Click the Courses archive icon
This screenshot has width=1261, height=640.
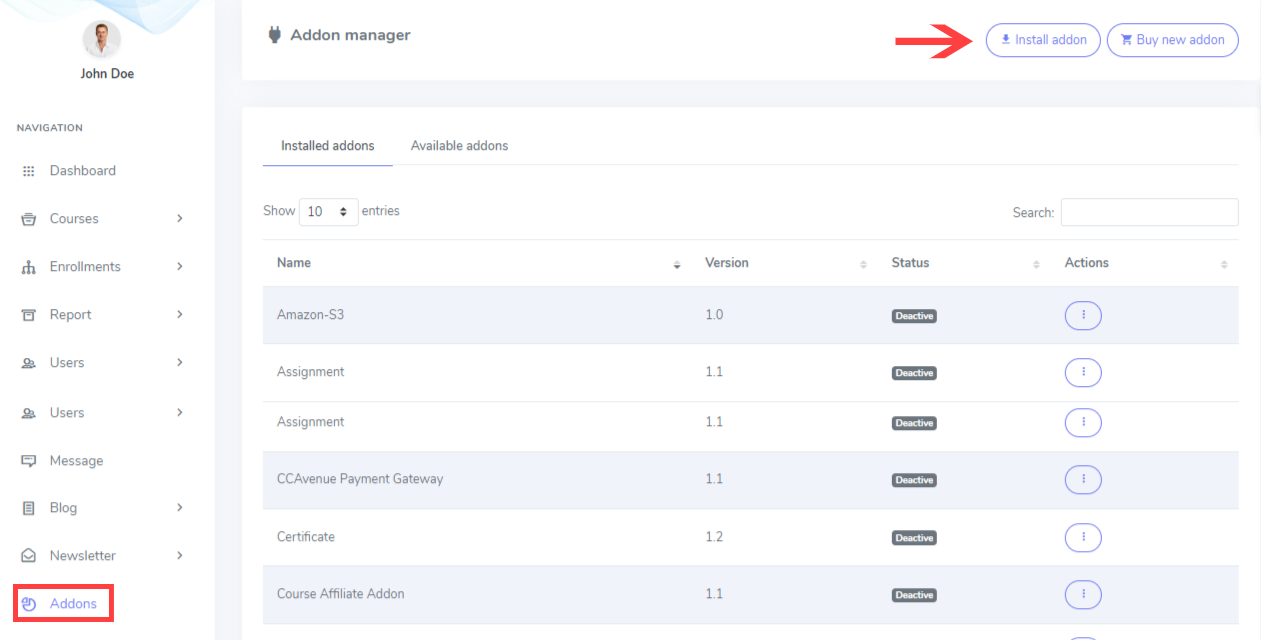[29, 219]
